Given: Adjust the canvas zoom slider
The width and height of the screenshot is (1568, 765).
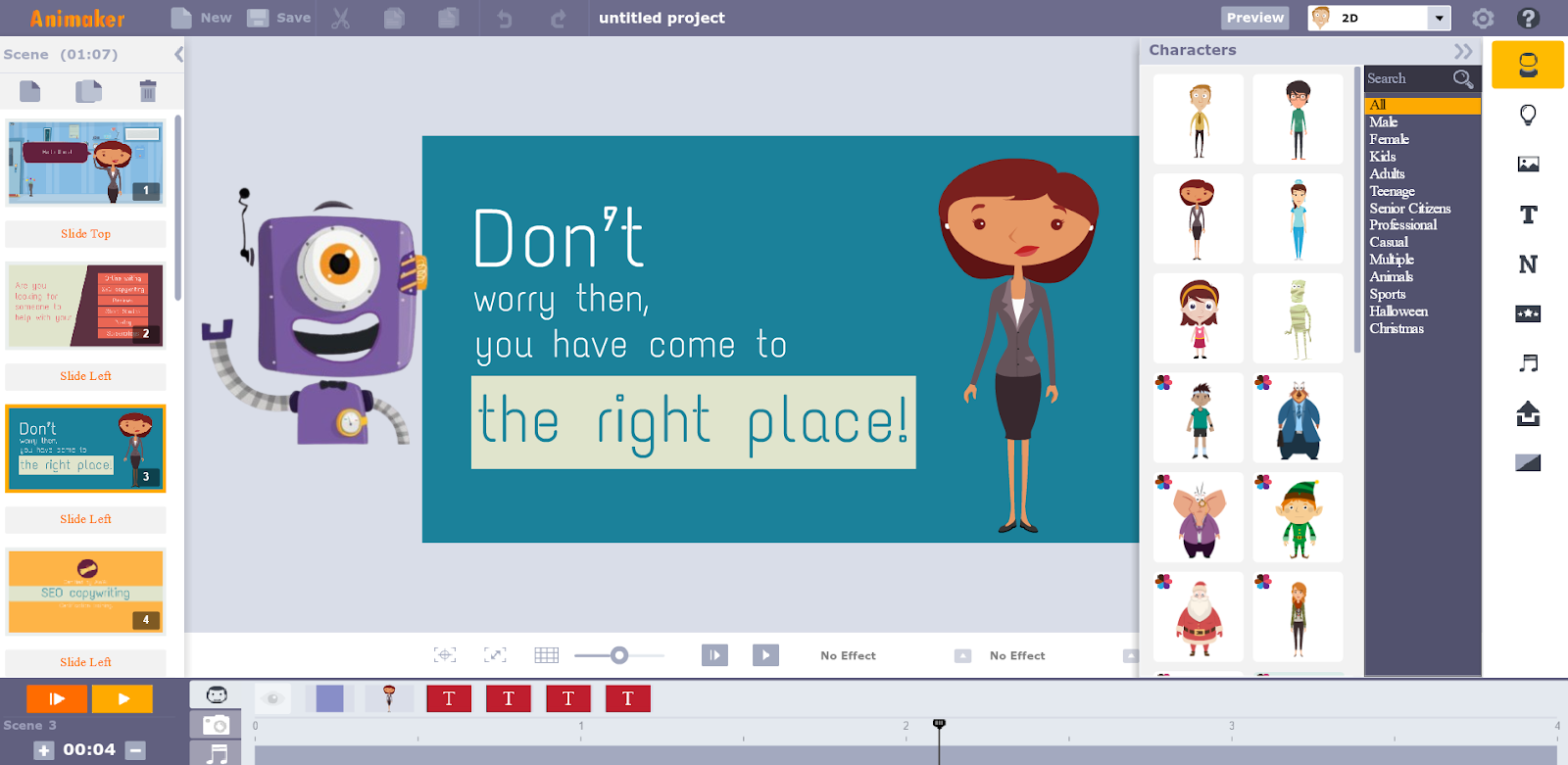Looking at the screenshot, I should click(x=619, y=655).
